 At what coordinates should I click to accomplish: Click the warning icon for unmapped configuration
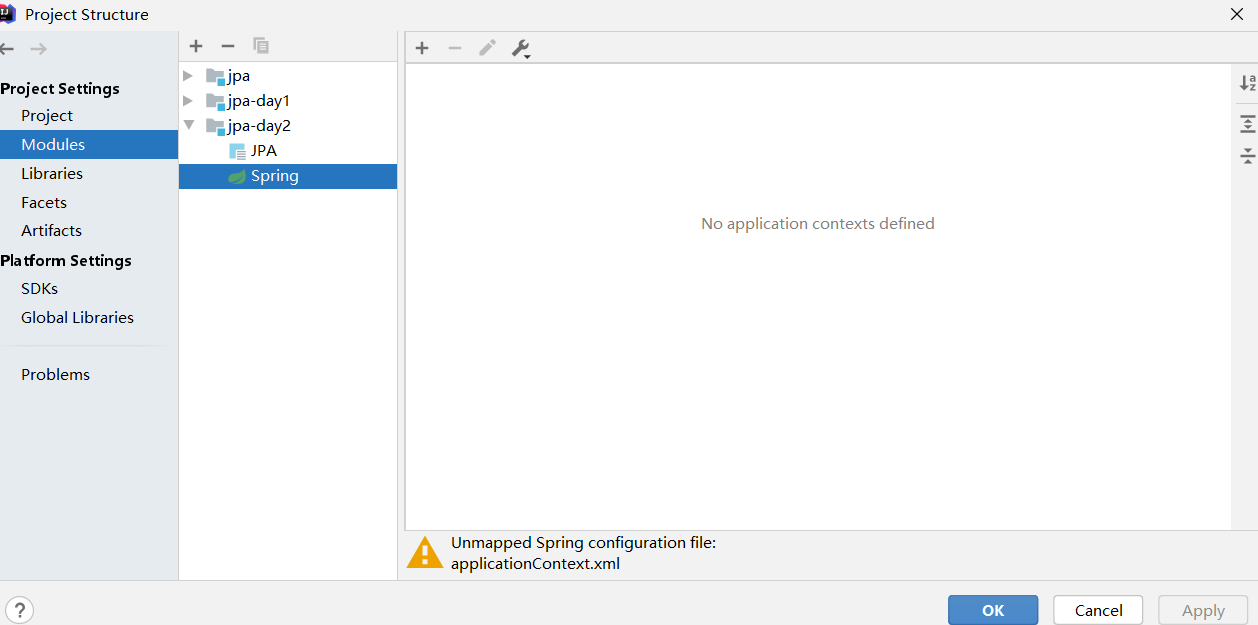tap(425, 552)
